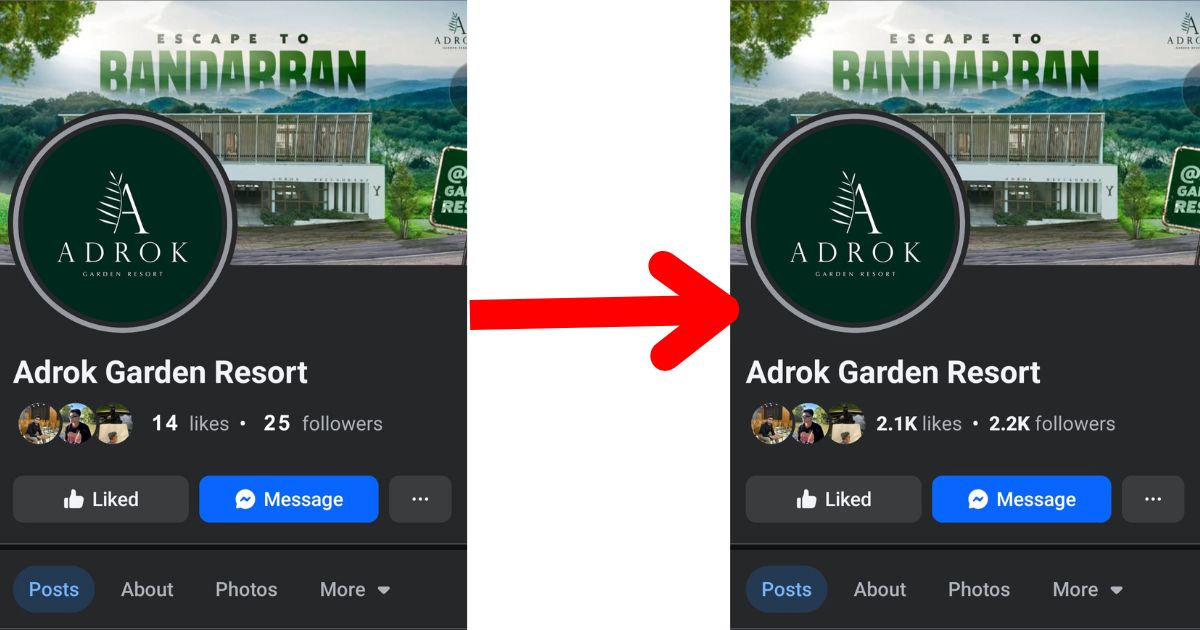Image resolution: width=1200 pixels, height=630 pixels.
Task: Click the 25 followers link
Action: (x=323, y=423)
